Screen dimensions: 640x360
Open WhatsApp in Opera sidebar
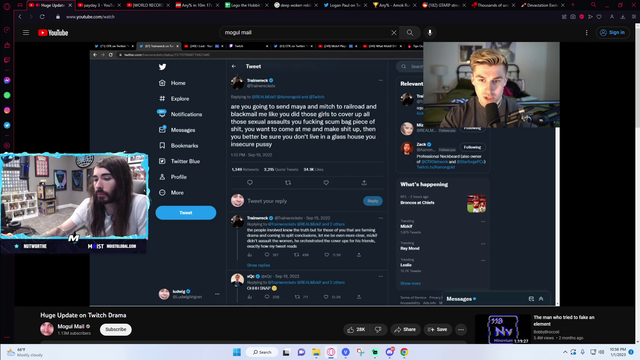tap(7, 95)
